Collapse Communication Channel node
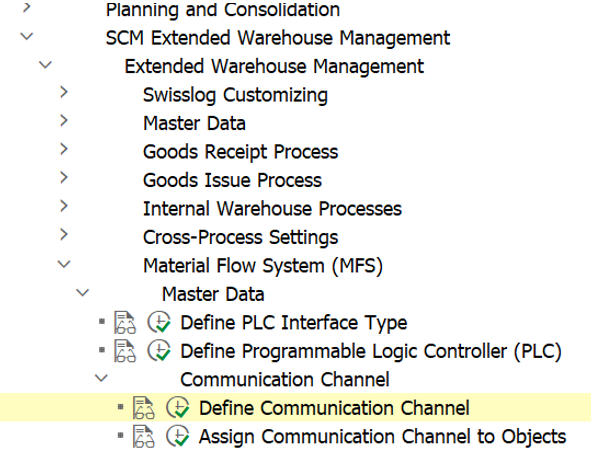 click(101, 378)
